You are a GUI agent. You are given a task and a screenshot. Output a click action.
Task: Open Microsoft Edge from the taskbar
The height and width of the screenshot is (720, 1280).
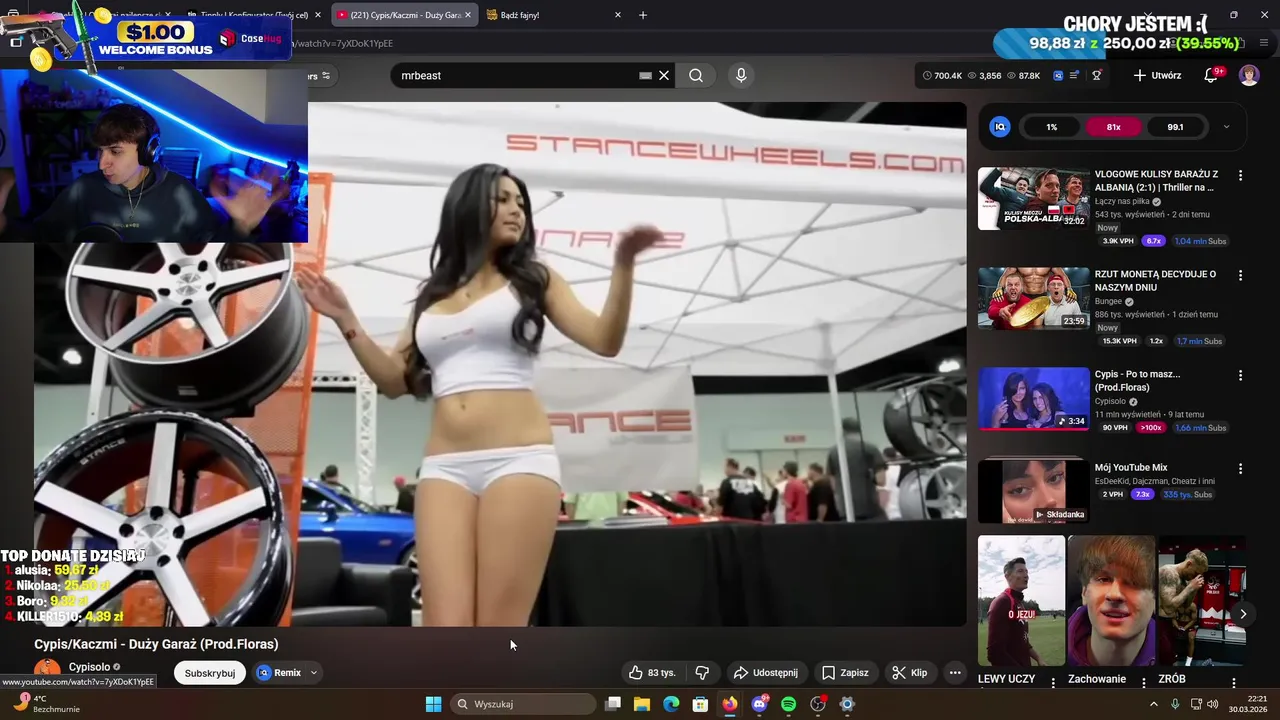click(x=671, y=704)
